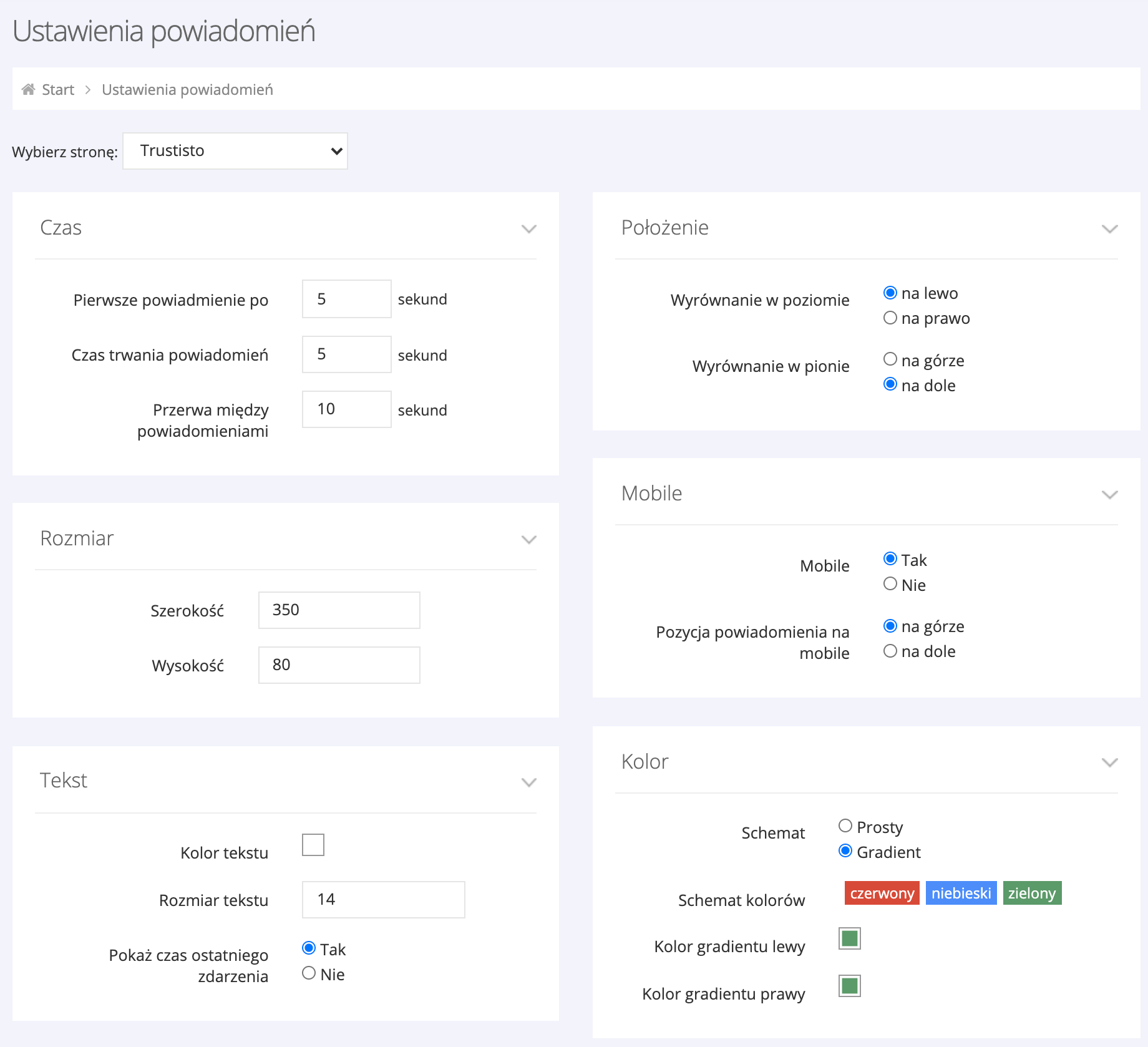
Task: Click the Szerokość input field
Action: pos(339,610)
